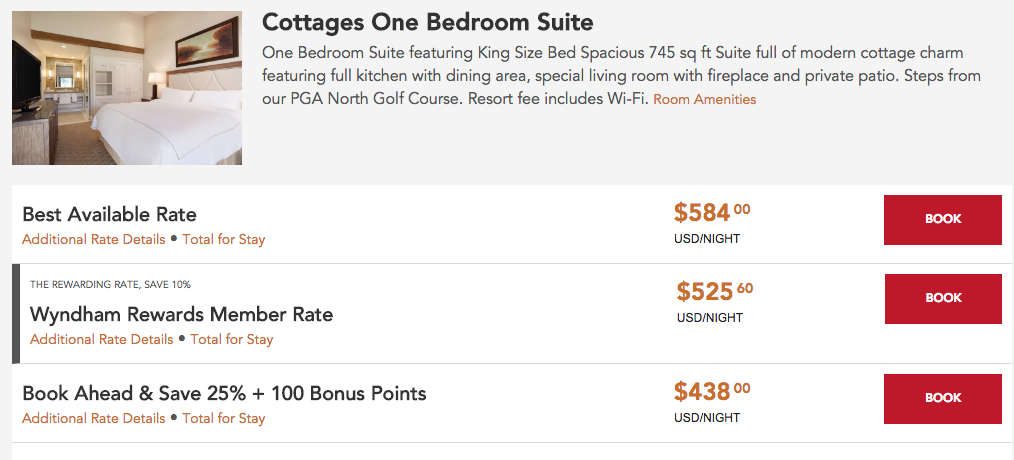1014x460 pixels.
Task: Book the Book Ahead & Save 25% rate
Action: (942, 398)
